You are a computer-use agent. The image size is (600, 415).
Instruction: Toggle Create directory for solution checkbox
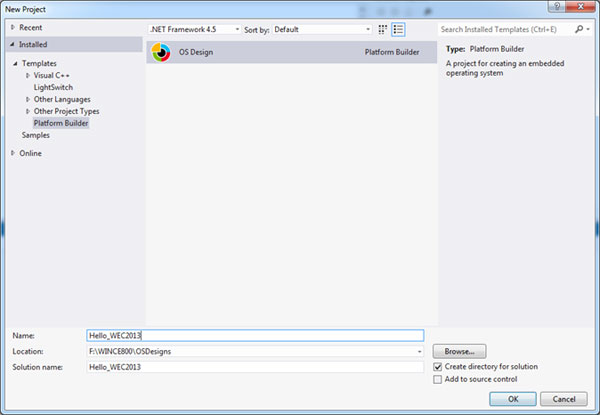click(438, 367)
